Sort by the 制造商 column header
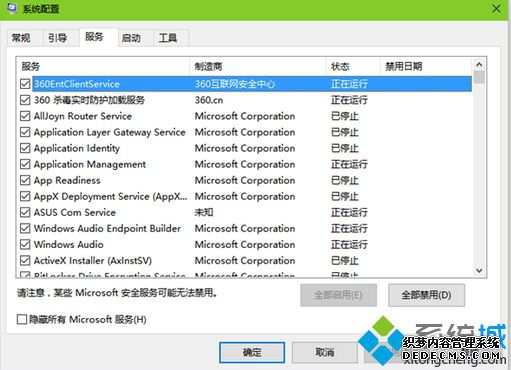511x370 pixels. (x=258, y=66)
